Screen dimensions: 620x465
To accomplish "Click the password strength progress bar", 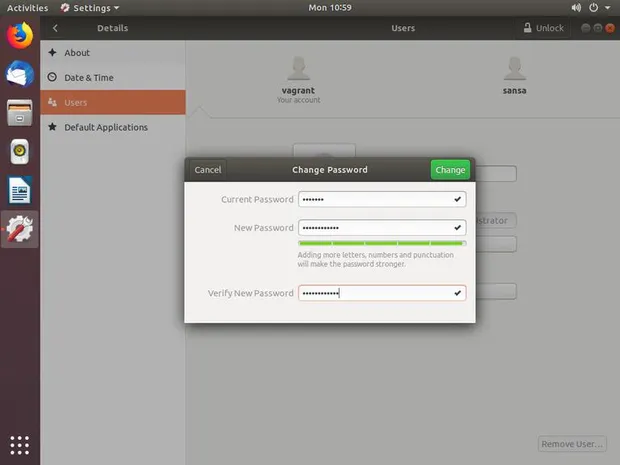I will (382, 243).
